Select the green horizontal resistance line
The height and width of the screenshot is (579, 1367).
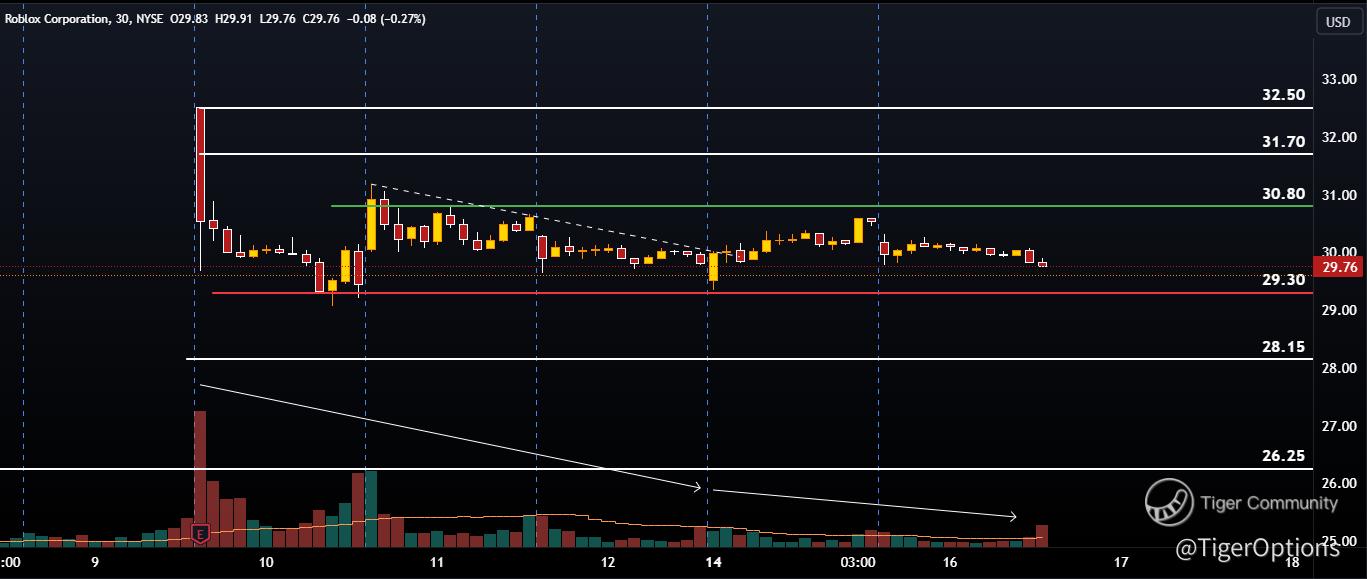(x=821, y=206)
